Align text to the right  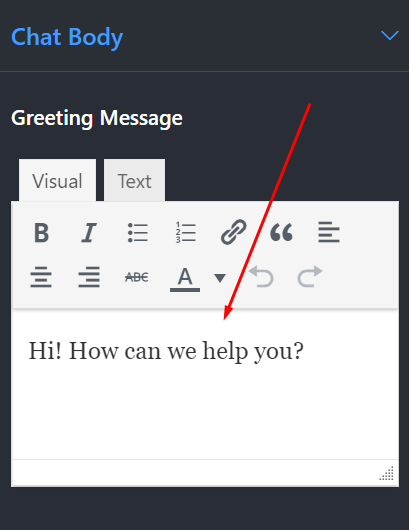[x=89, y=277]
